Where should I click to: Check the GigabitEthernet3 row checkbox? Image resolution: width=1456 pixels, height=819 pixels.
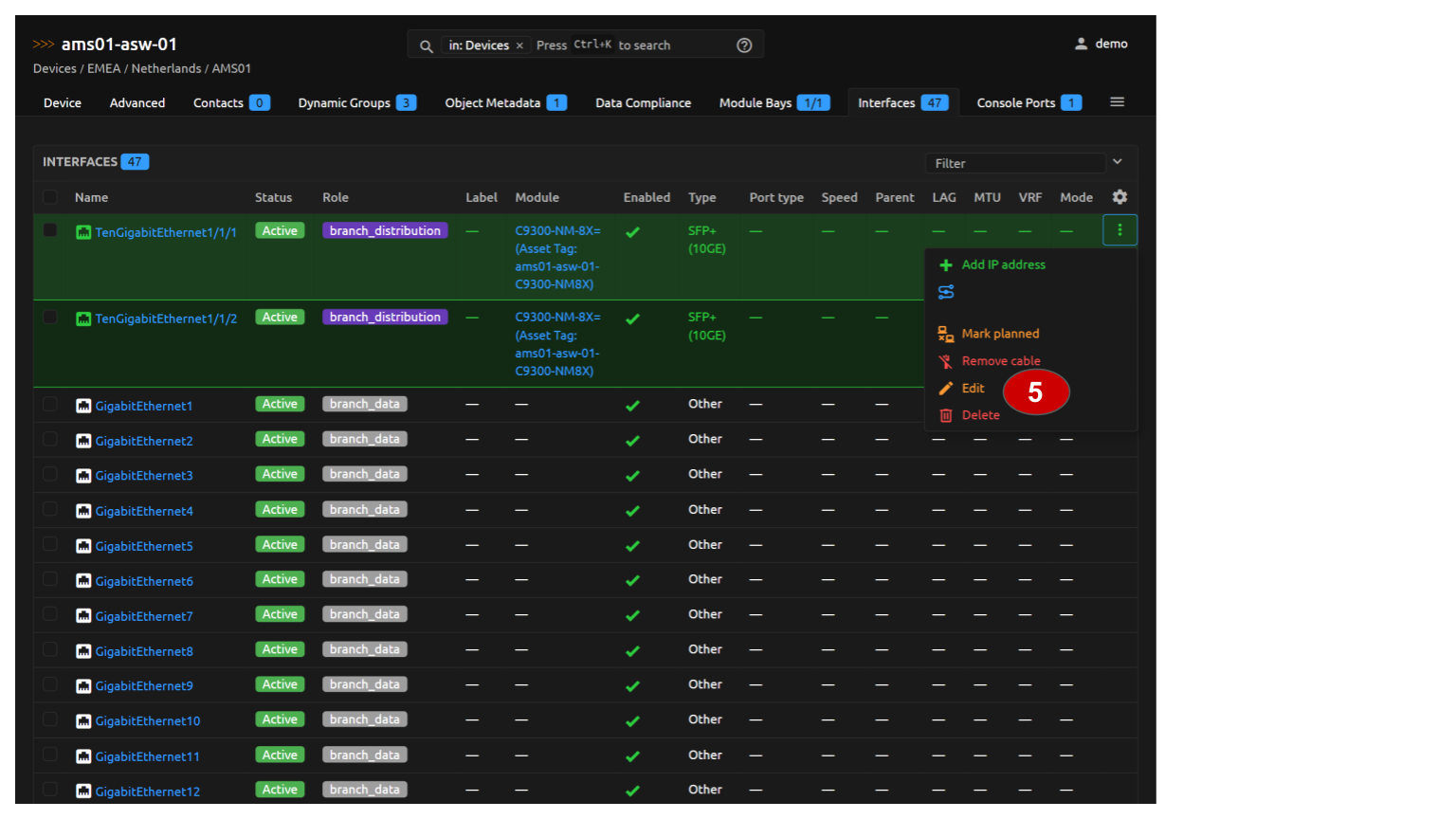(x=50, y=475)
